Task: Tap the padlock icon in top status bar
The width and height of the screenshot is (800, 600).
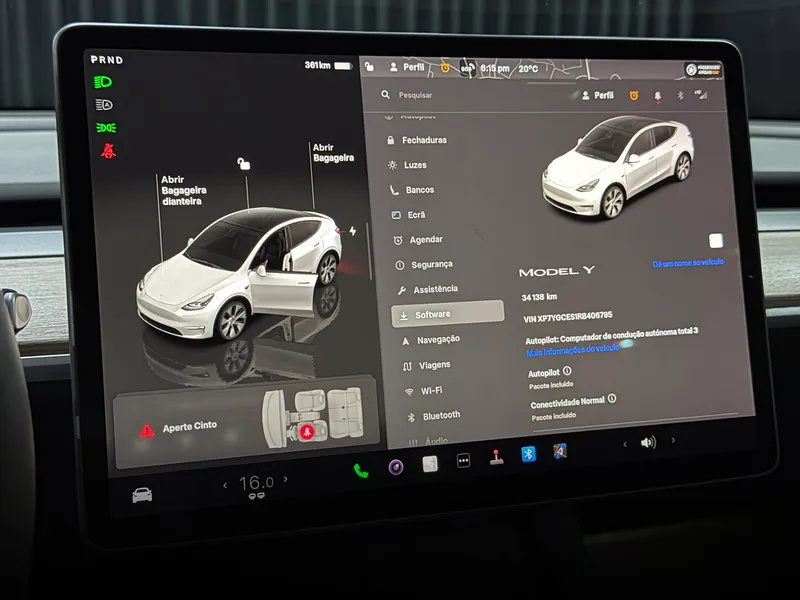Action: 369,67
